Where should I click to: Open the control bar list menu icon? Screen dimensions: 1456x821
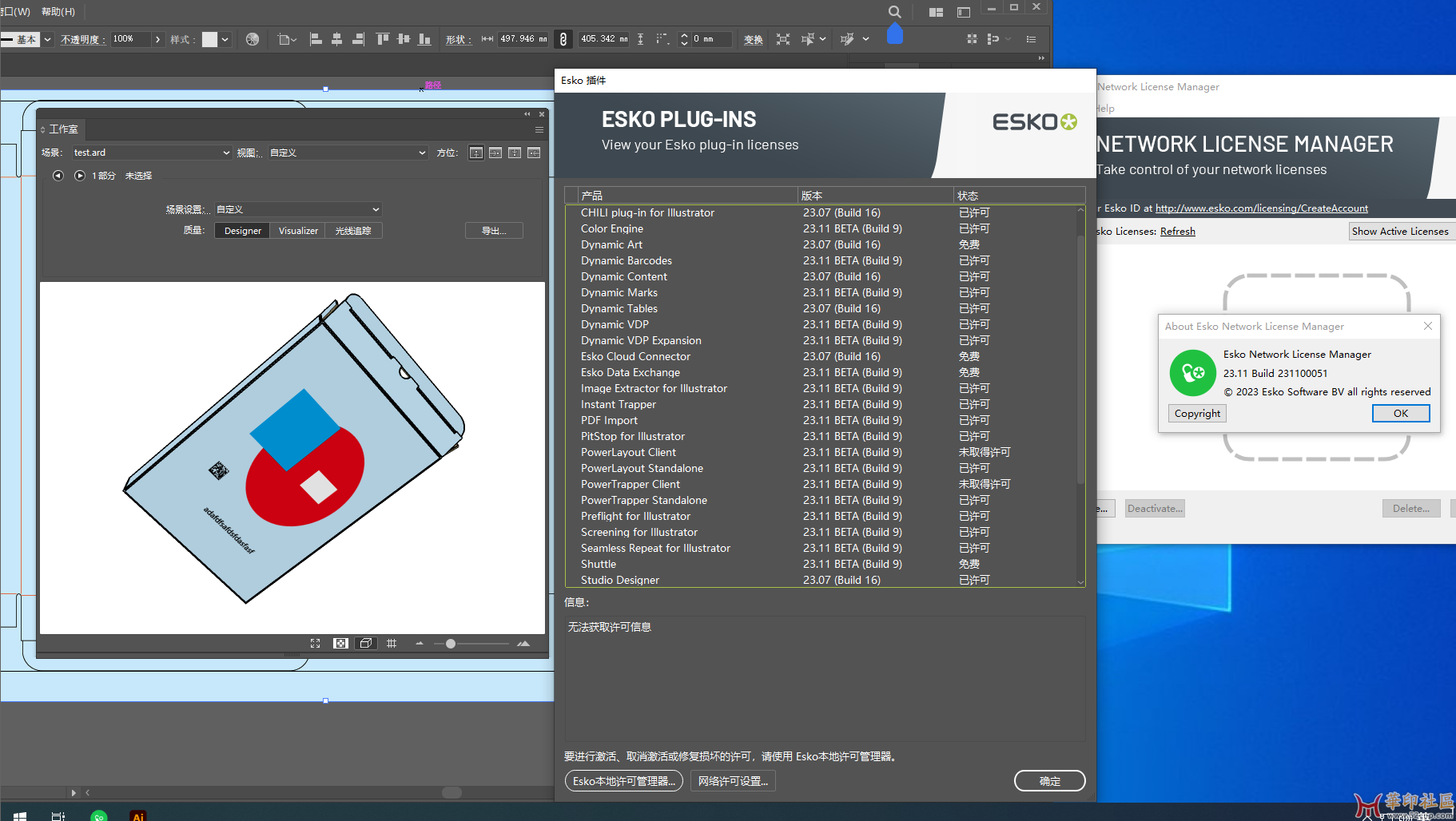(1031, 39)
